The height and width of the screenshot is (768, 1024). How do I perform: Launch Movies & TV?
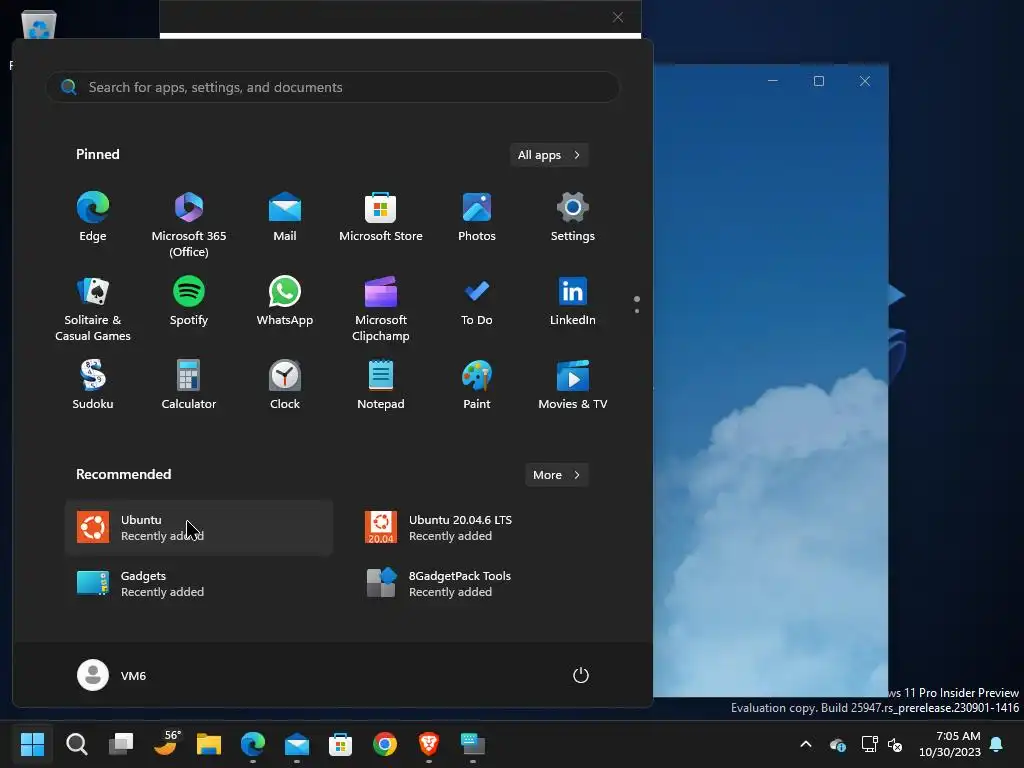[x=573, y=385]
